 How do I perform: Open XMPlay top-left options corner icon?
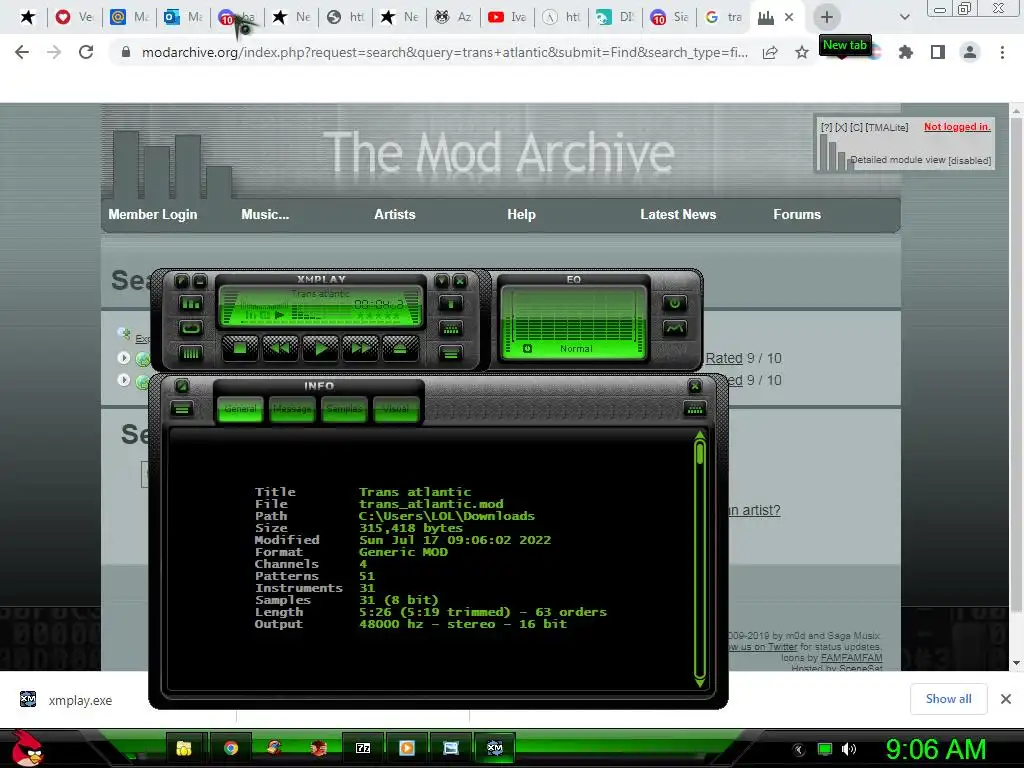point(182,281)
